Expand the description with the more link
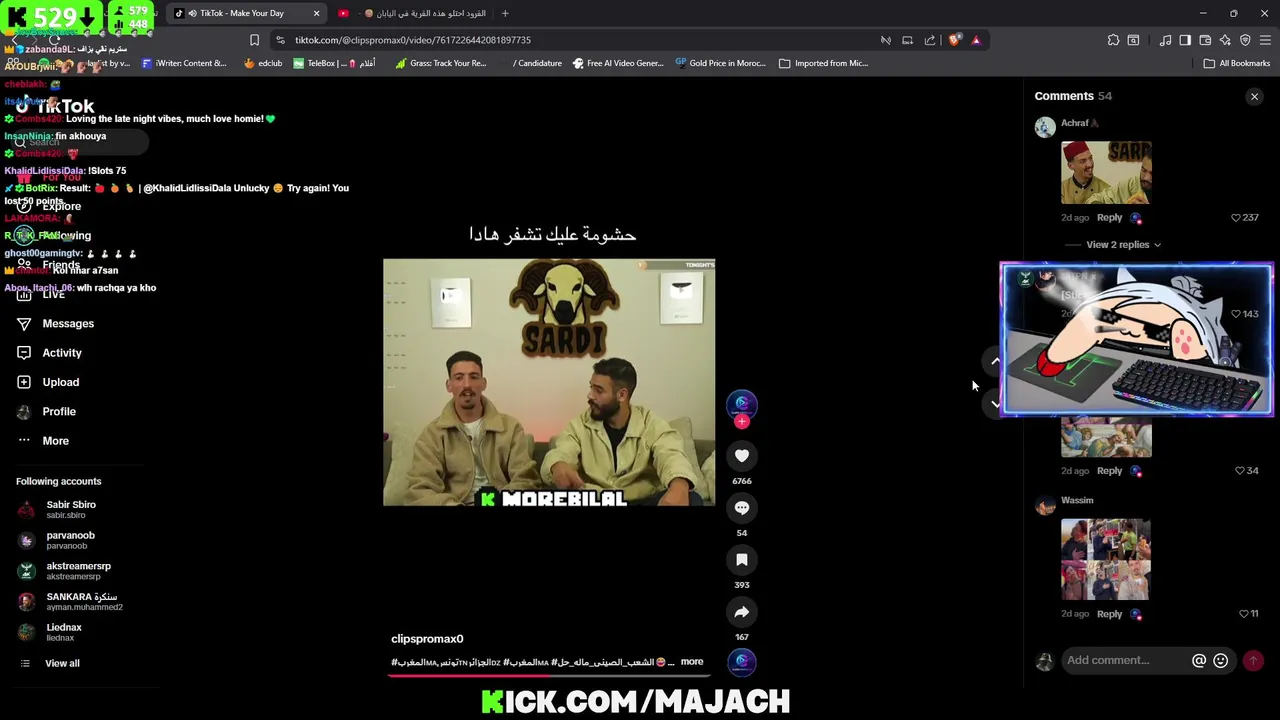 point(692,661)
